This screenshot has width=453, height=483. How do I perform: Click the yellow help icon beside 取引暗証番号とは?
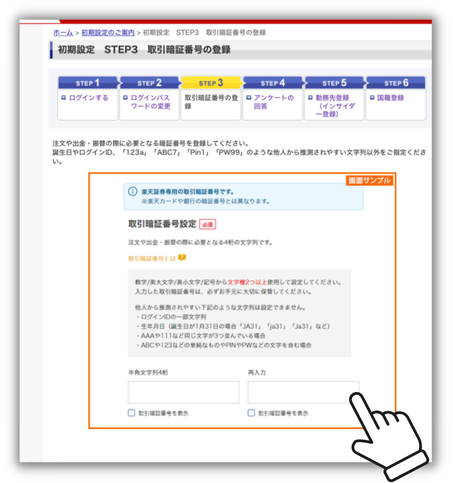coord(182,258)
